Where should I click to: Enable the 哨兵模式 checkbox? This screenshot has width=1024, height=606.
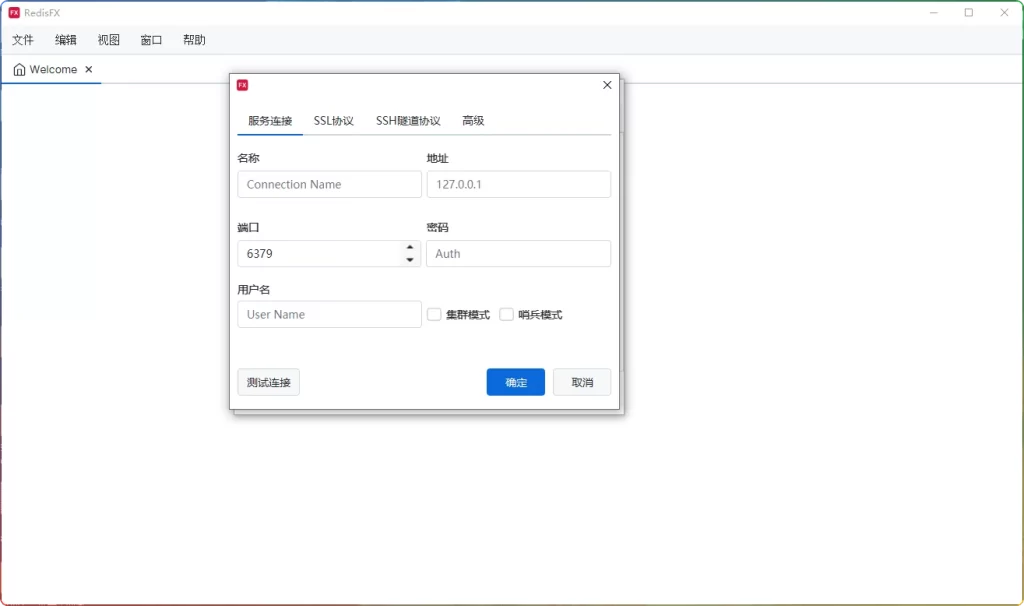504,314
